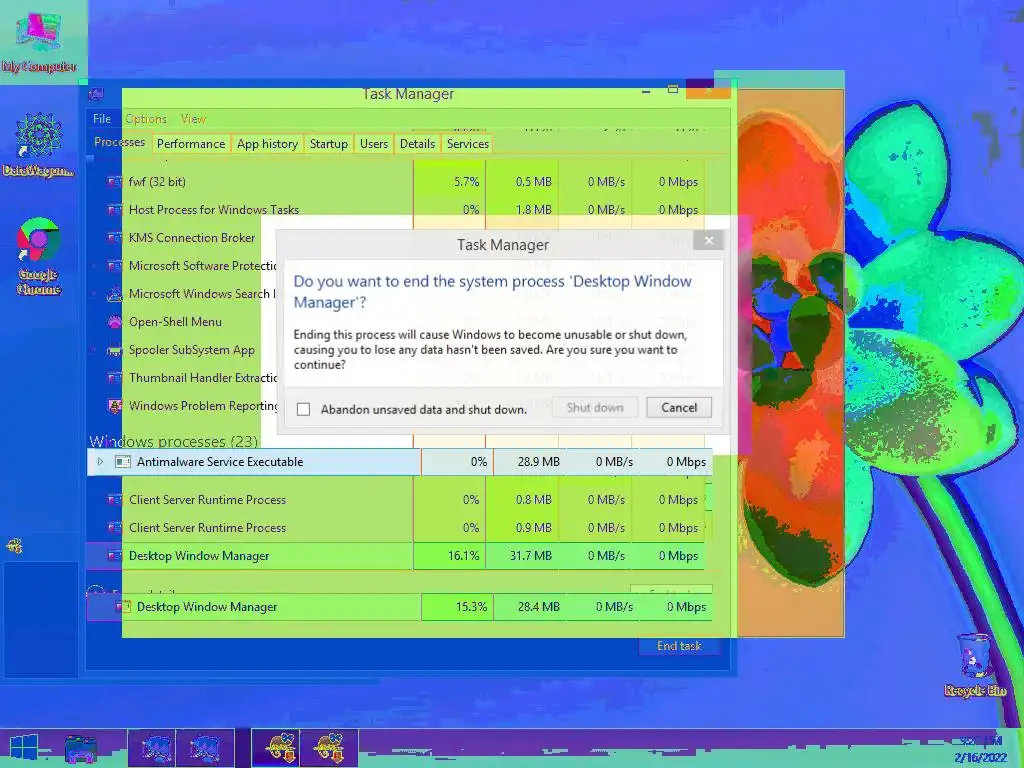
Task: Switch to the Details tab
Action: pyautogui.click(x=417, y=144)
